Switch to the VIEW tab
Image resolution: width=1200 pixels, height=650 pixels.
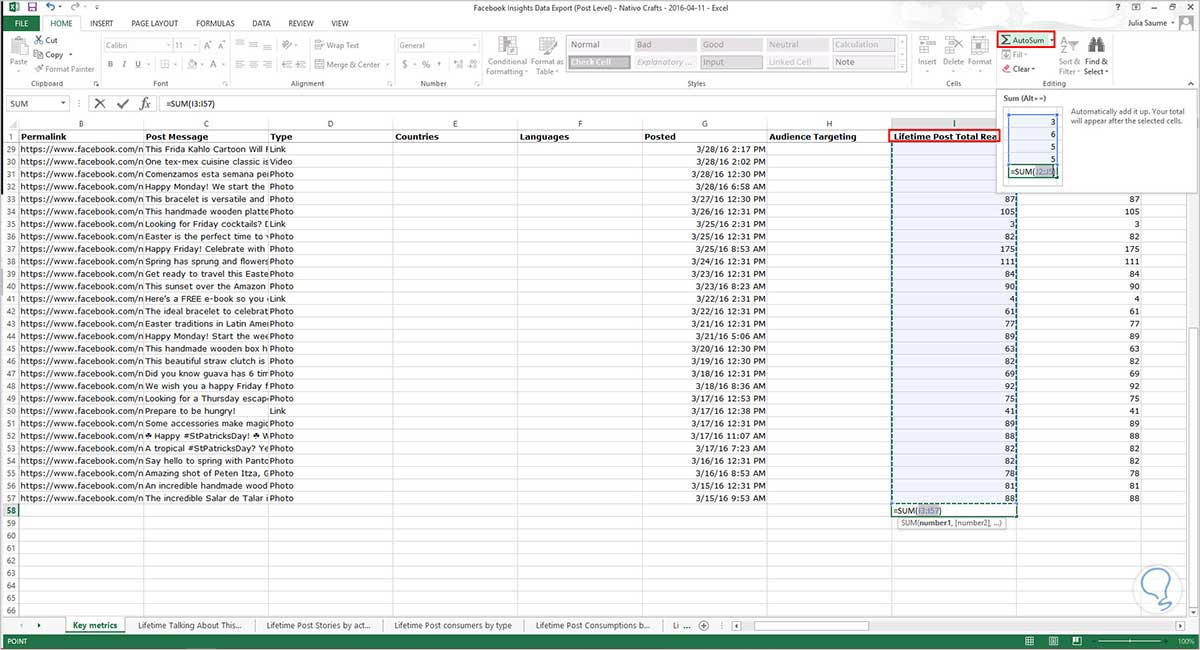coord(340,22)
